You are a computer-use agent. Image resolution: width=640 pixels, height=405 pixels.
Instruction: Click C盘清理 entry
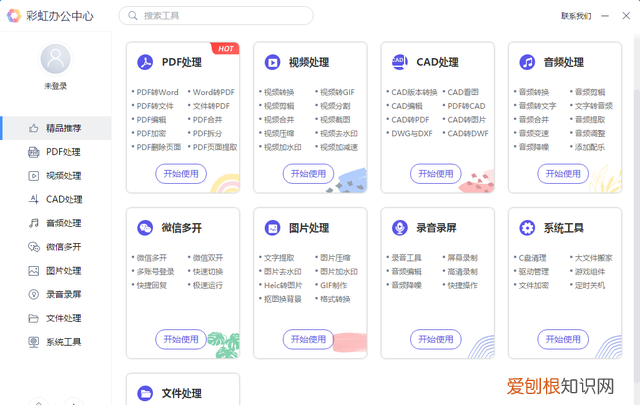click(x=532, y=258)
